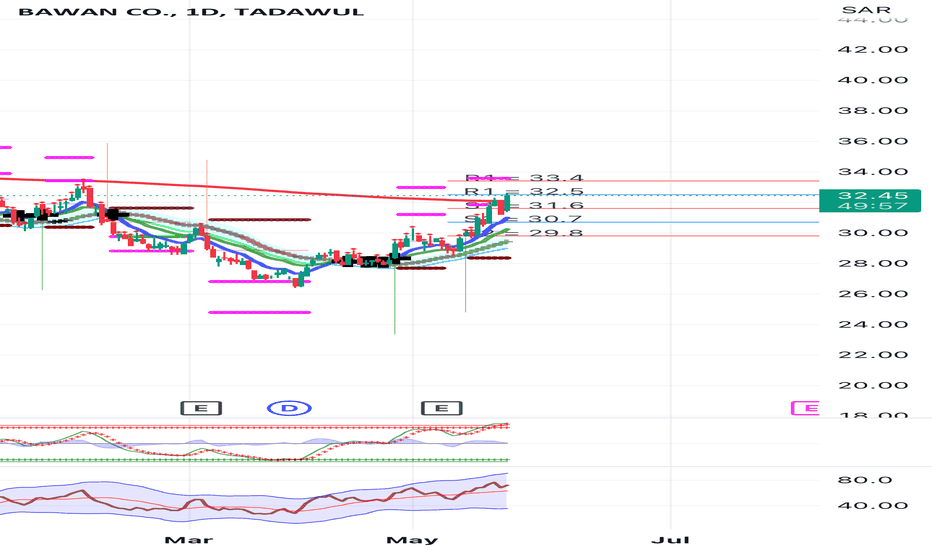Click the 20.00 price axis value
The height and width of the screenshot is (550, 932).
point(873,385)
